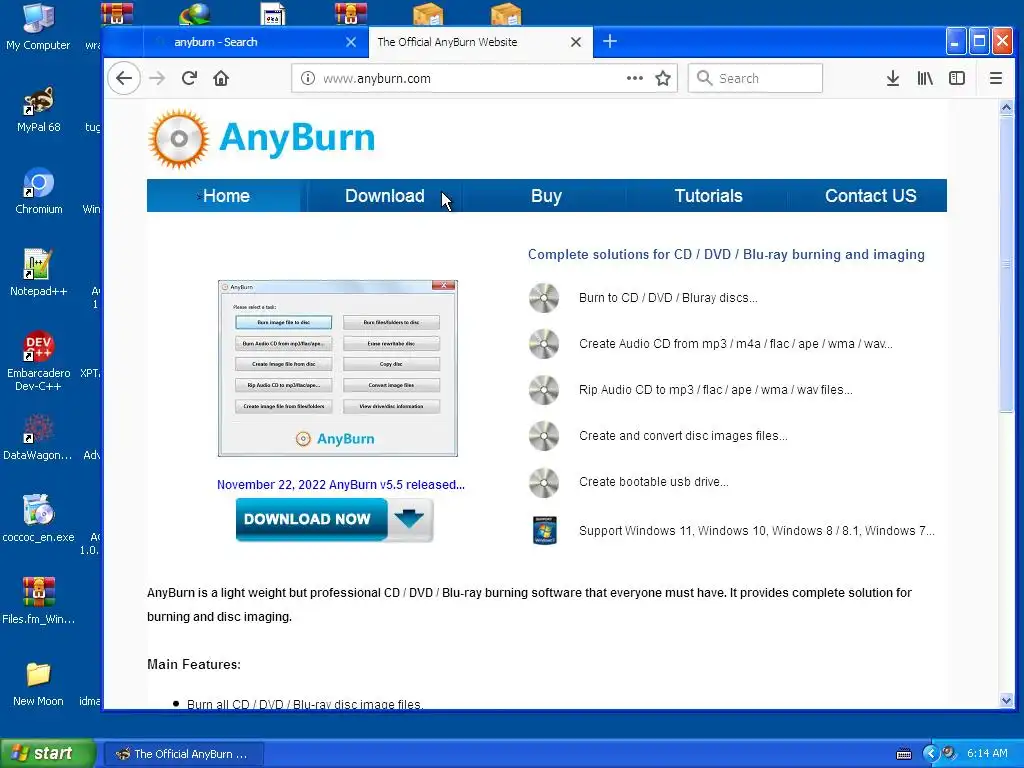
Task: Open the Contact US navigation item
Action: 870,196
